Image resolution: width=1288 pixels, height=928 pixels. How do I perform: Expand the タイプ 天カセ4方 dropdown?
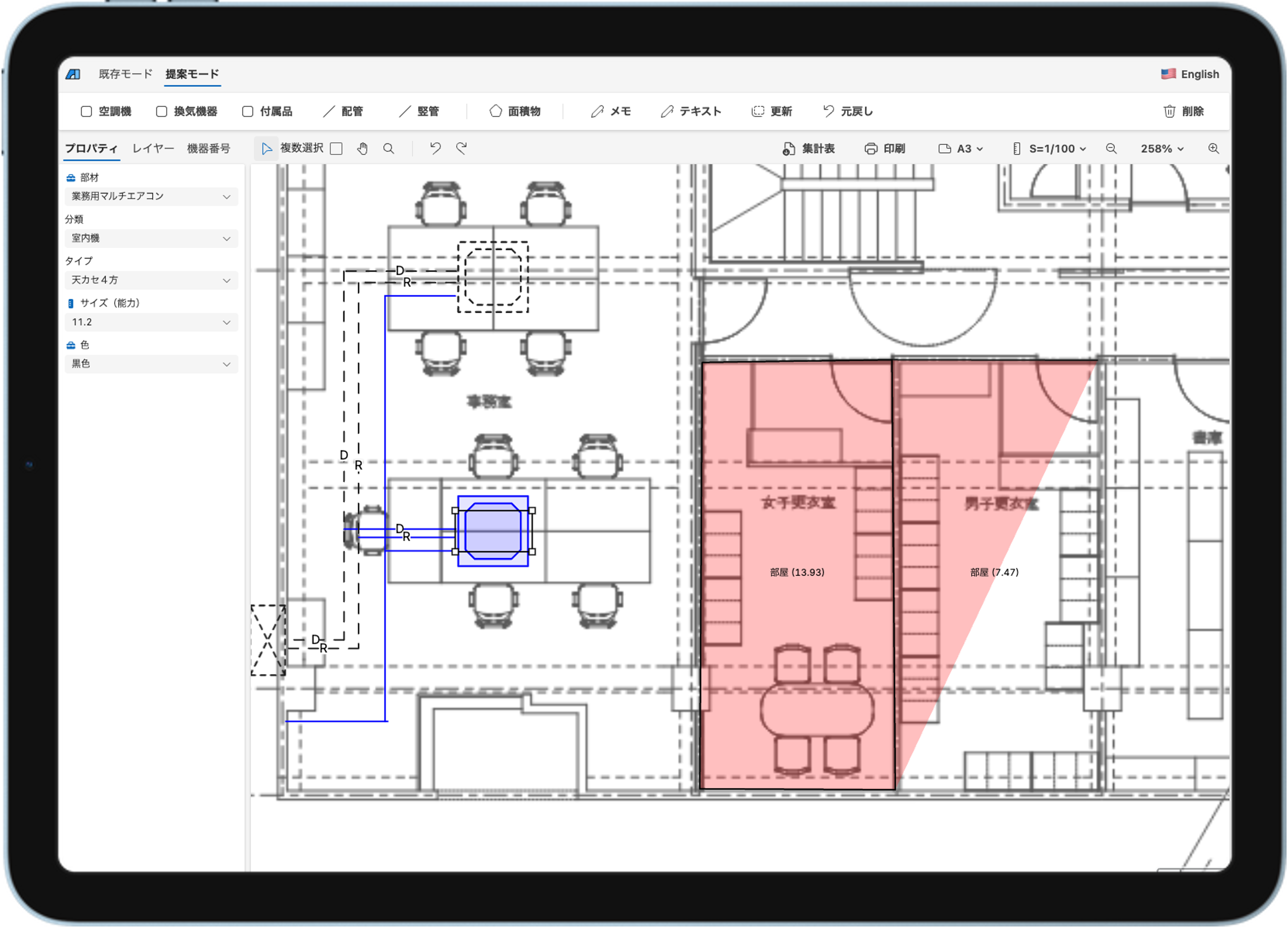click(151, 281)
